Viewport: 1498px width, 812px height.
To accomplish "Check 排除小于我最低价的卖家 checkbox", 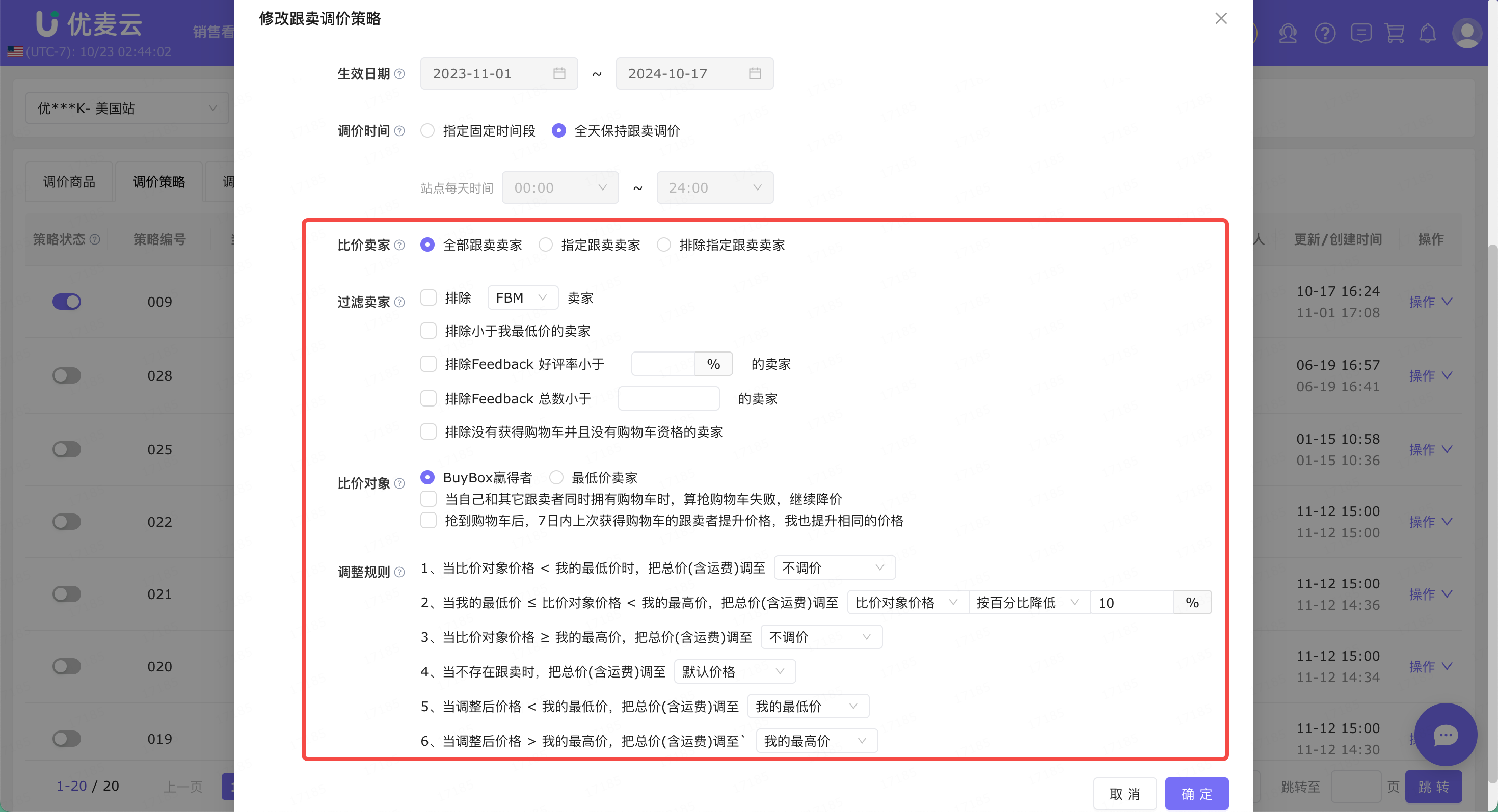I will click(x=429, y=331).
